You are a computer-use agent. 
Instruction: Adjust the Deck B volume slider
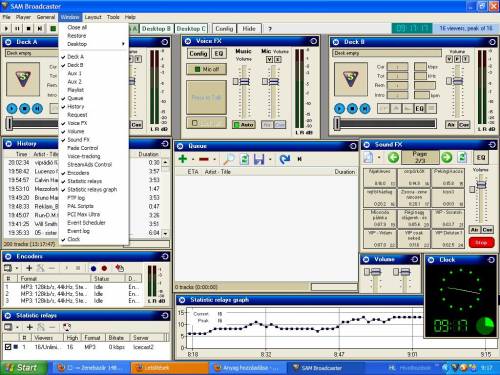point(458,81)
